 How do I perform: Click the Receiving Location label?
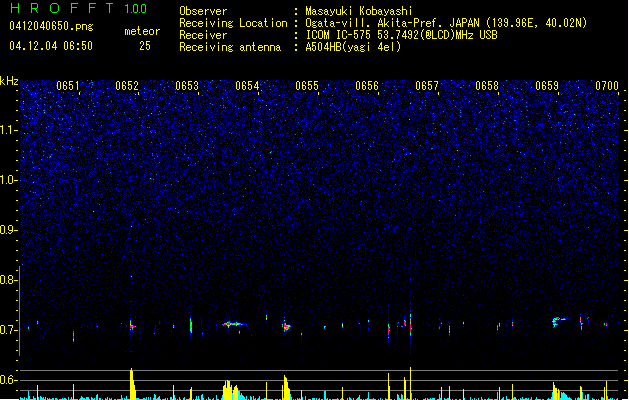pyautogui.click(x=233, y=23)
